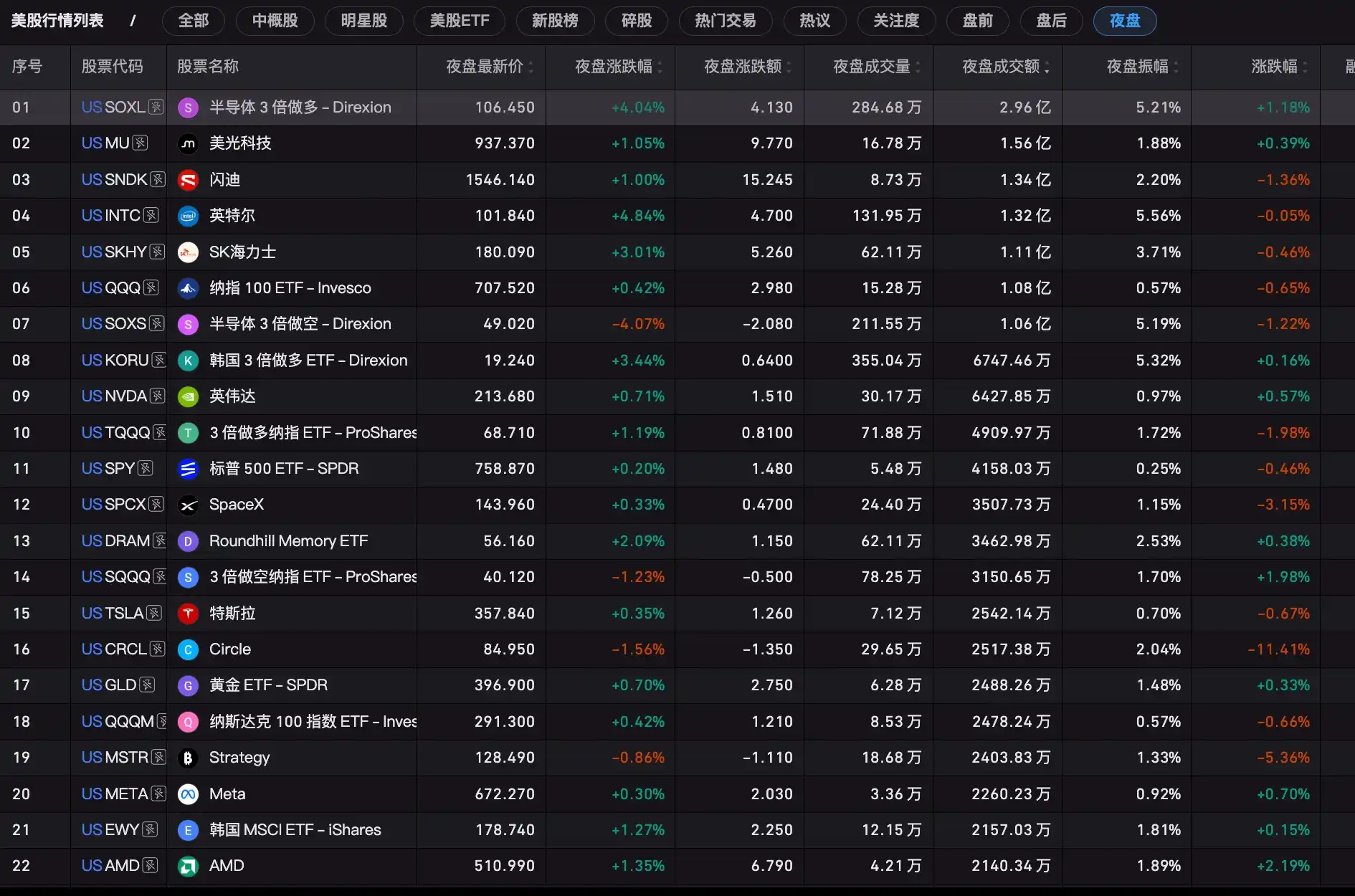Open the 关注度 tab
The height and width of the screenshot is (896, 1355).
point(897,21)
